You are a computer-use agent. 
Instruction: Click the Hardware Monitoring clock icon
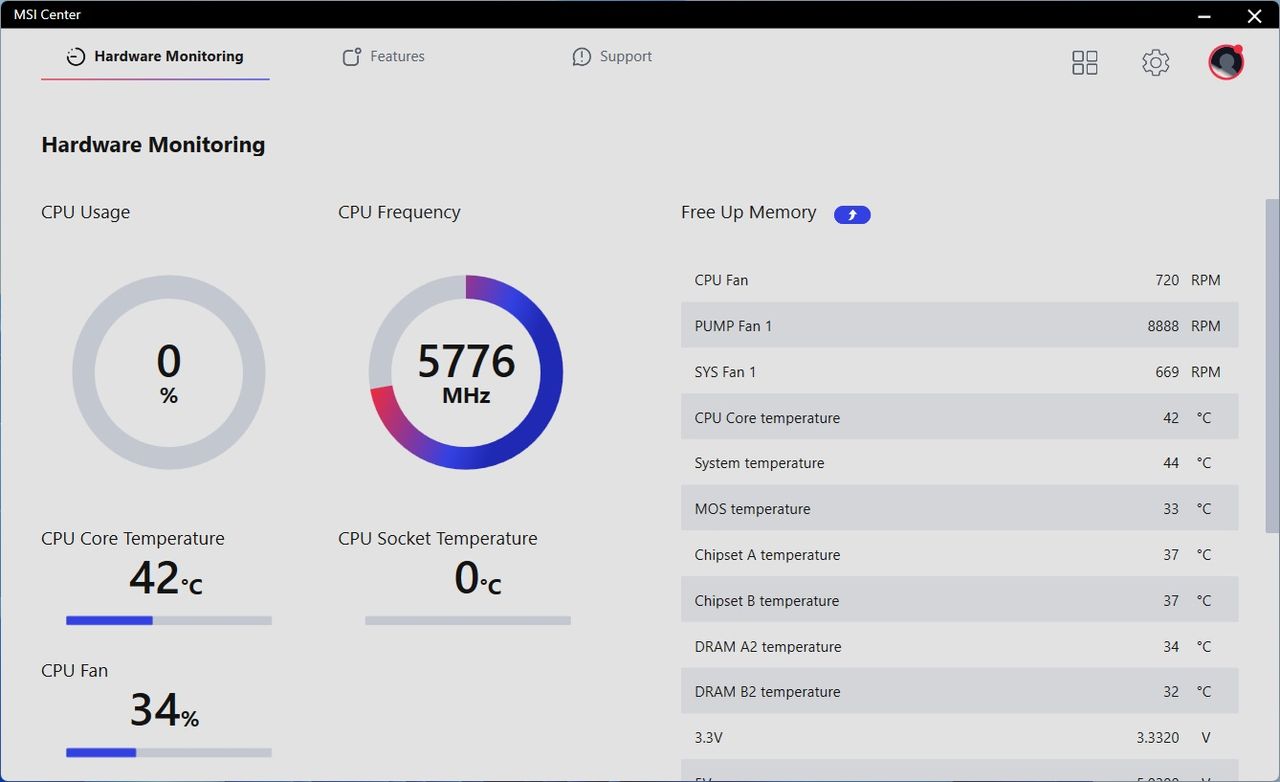coord(76,57)
